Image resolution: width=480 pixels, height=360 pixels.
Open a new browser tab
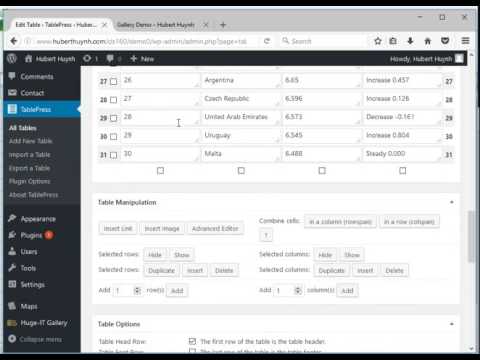[223, 25]
